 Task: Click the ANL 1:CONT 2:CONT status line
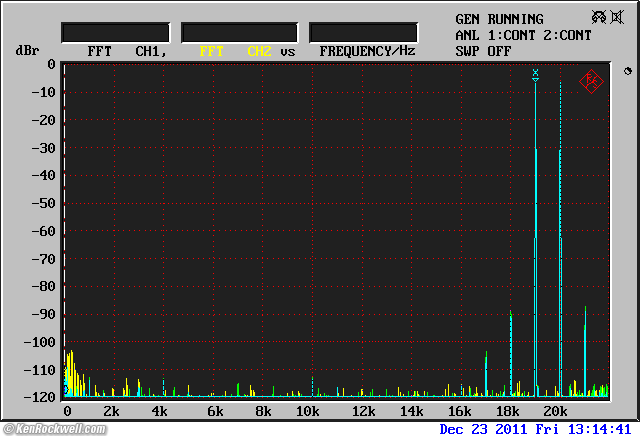click(523, 35)
